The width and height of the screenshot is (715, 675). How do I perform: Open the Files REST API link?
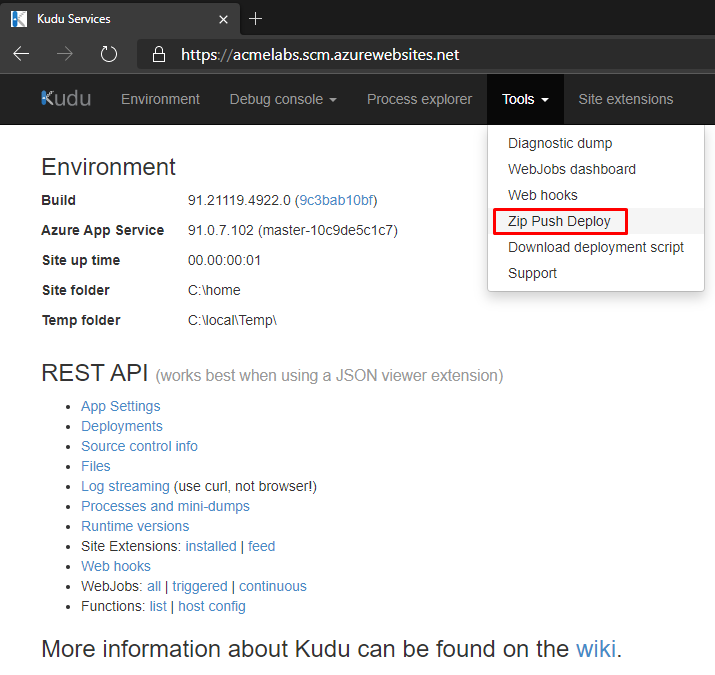pyautogui.click(x=96, y=466)
